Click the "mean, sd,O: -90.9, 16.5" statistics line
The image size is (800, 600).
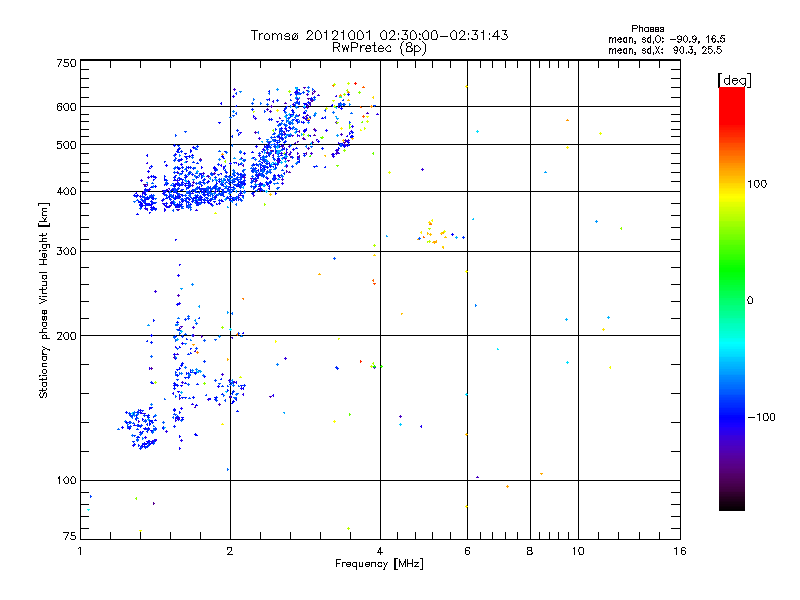point(667,39)
